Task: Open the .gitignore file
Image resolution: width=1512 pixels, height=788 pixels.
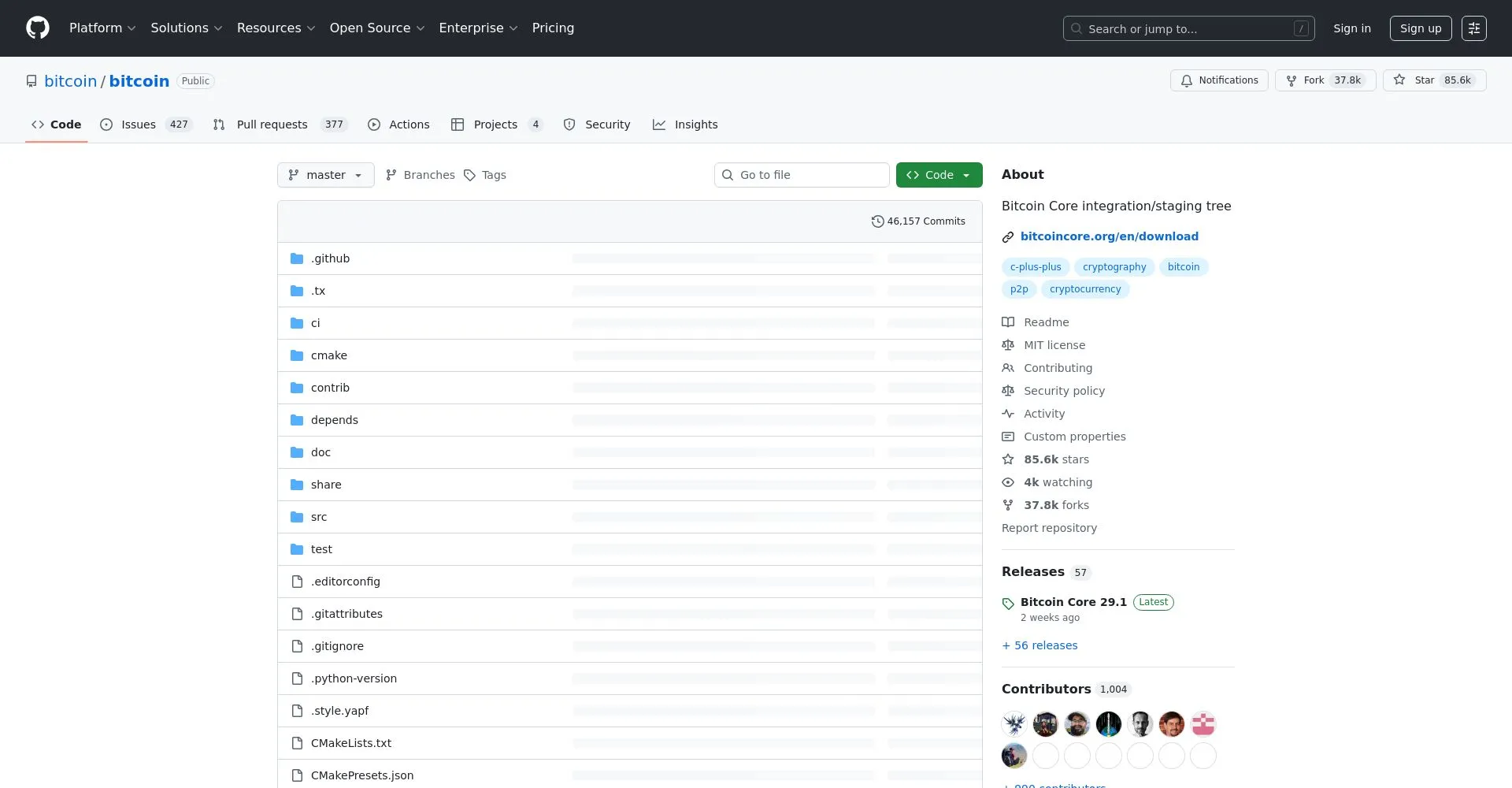Action: coord(337,646)
